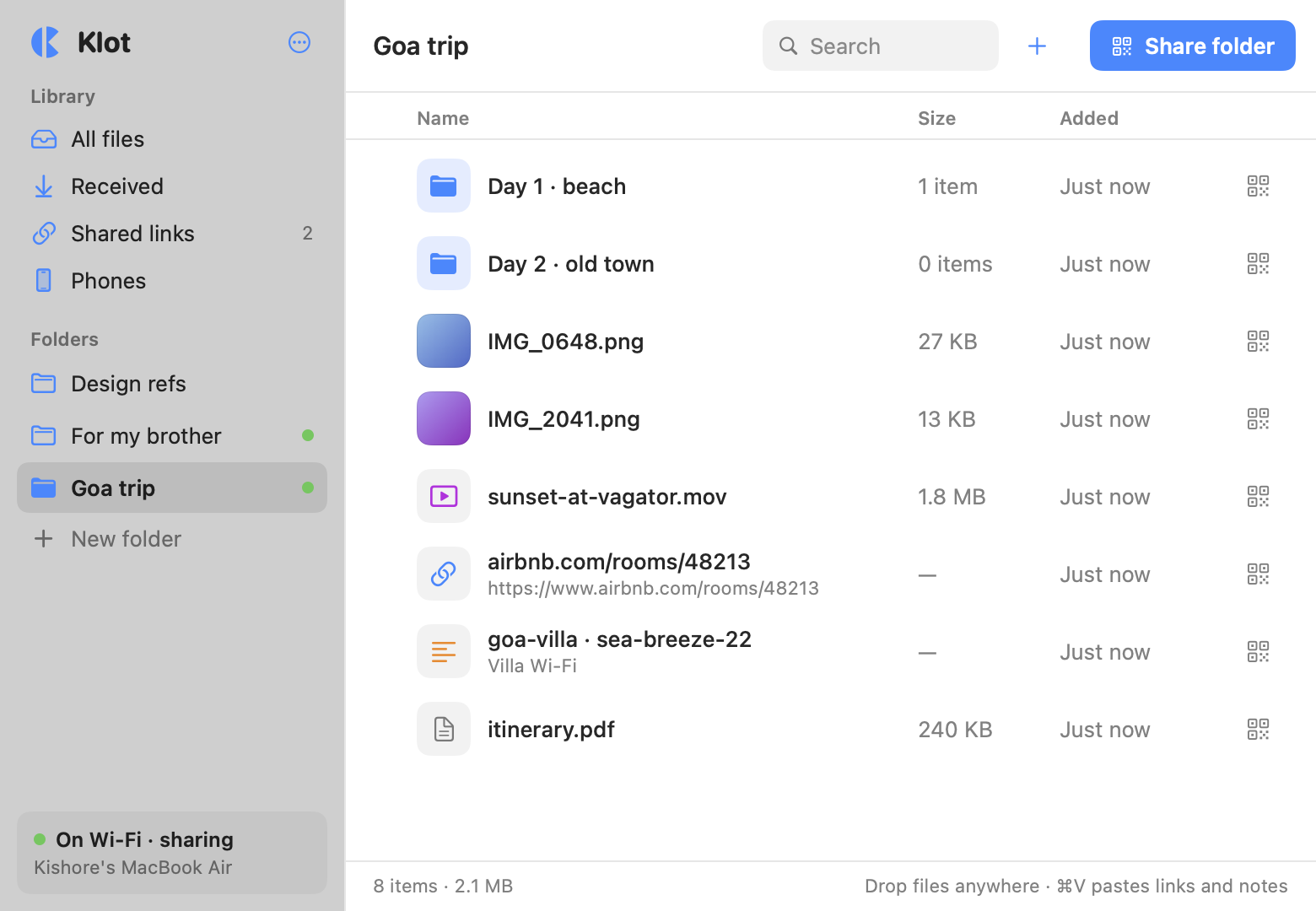Click New folder in sidebar
1316x911 pixels.
[172, 539]
